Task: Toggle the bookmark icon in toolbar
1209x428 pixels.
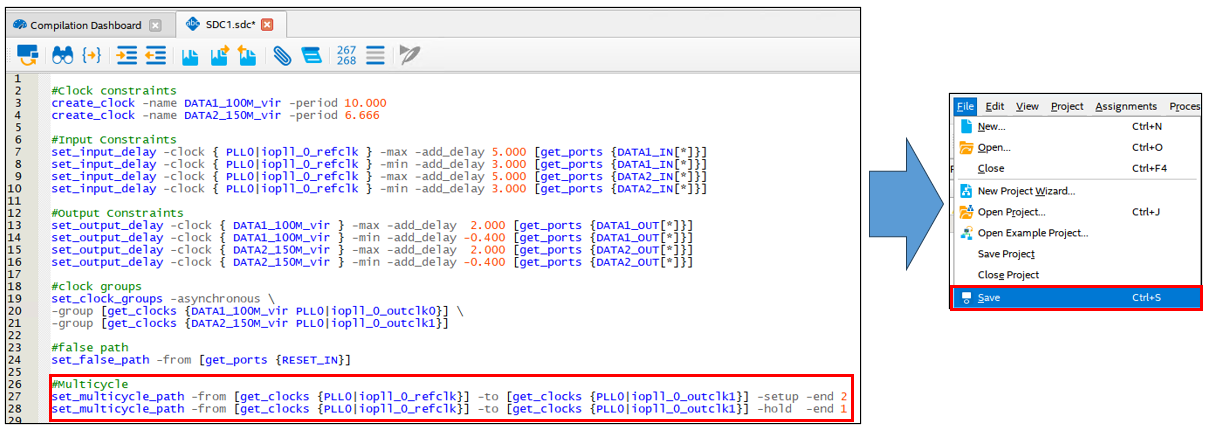Action: tap(190, 55)
